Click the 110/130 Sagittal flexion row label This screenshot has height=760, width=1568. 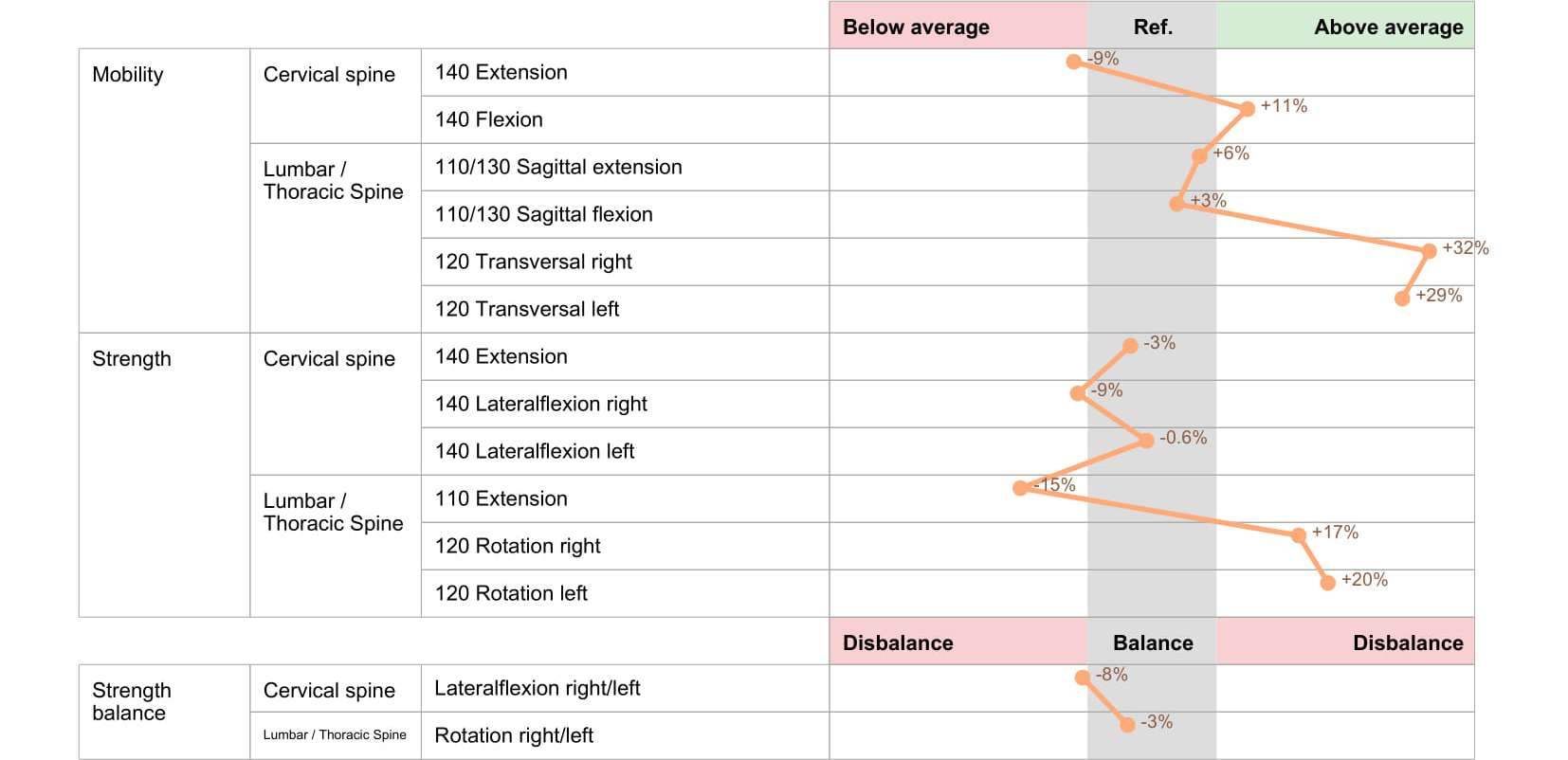[543, 214]
